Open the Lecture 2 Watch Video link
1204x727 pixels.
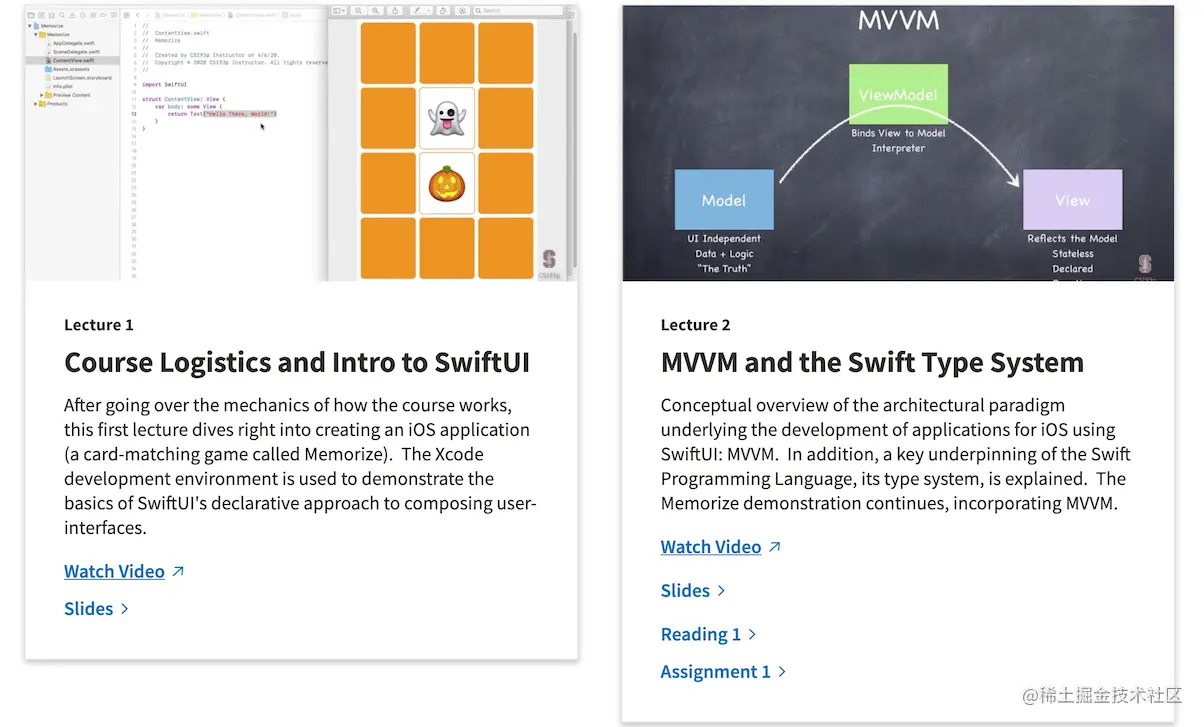[711, 547]
